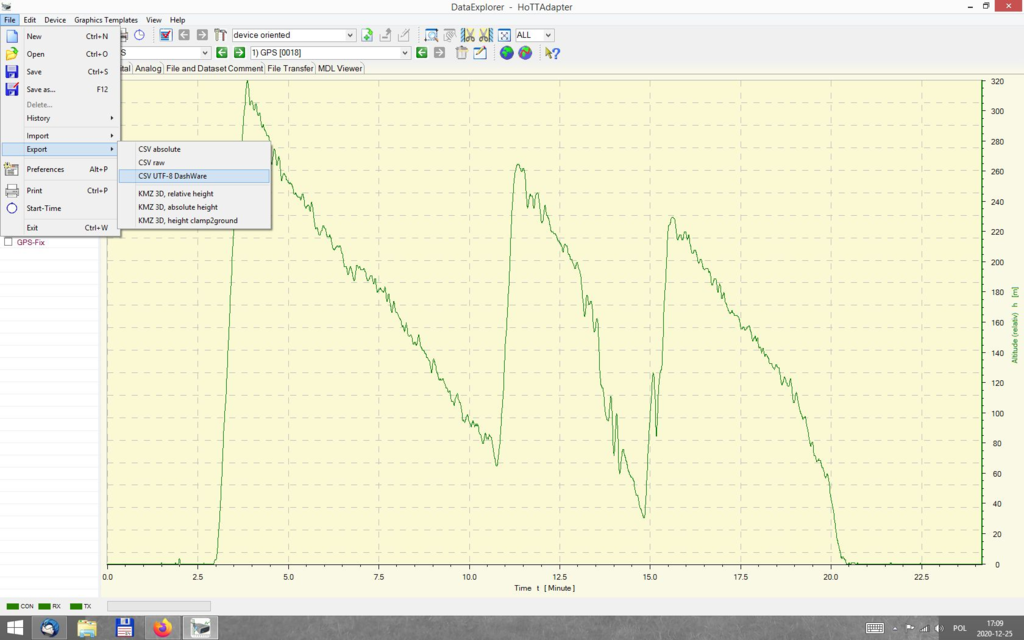Open the ALL dropdown in toolbar
Viewport: 1024px width, 640px height.
[548, 35]
